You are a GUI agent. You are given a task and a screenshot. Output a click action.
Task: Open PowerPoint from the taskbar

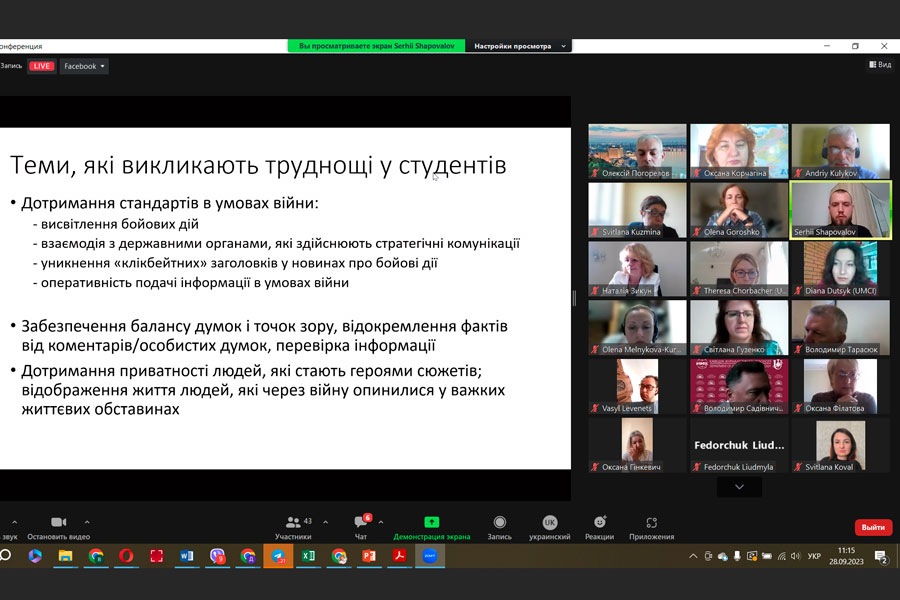(x=369, y=556)
